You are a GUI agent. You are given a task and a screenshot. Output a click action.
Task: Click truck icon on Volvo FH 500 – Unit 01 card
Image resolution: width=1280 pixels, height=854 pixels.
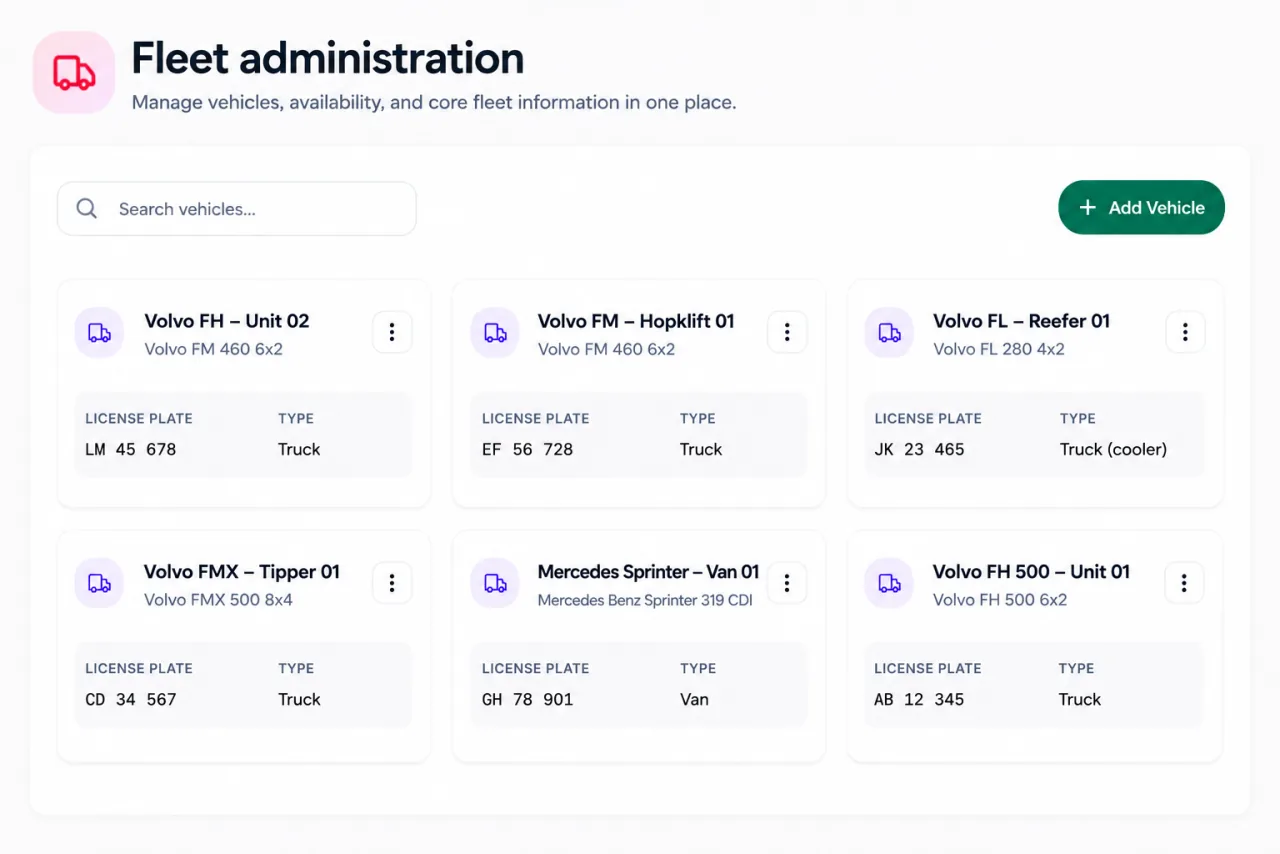pos(889,583)
